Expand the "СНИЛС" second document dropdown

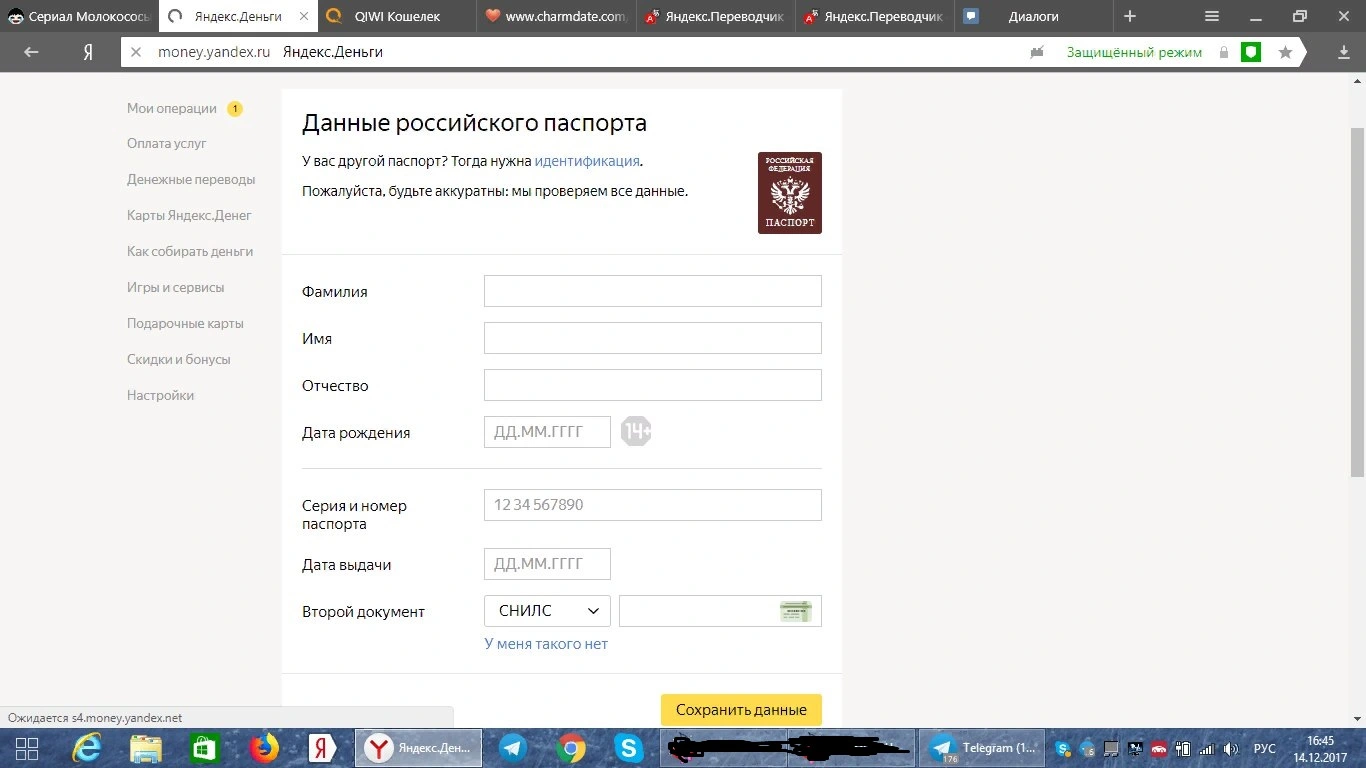tap(547, 611)
